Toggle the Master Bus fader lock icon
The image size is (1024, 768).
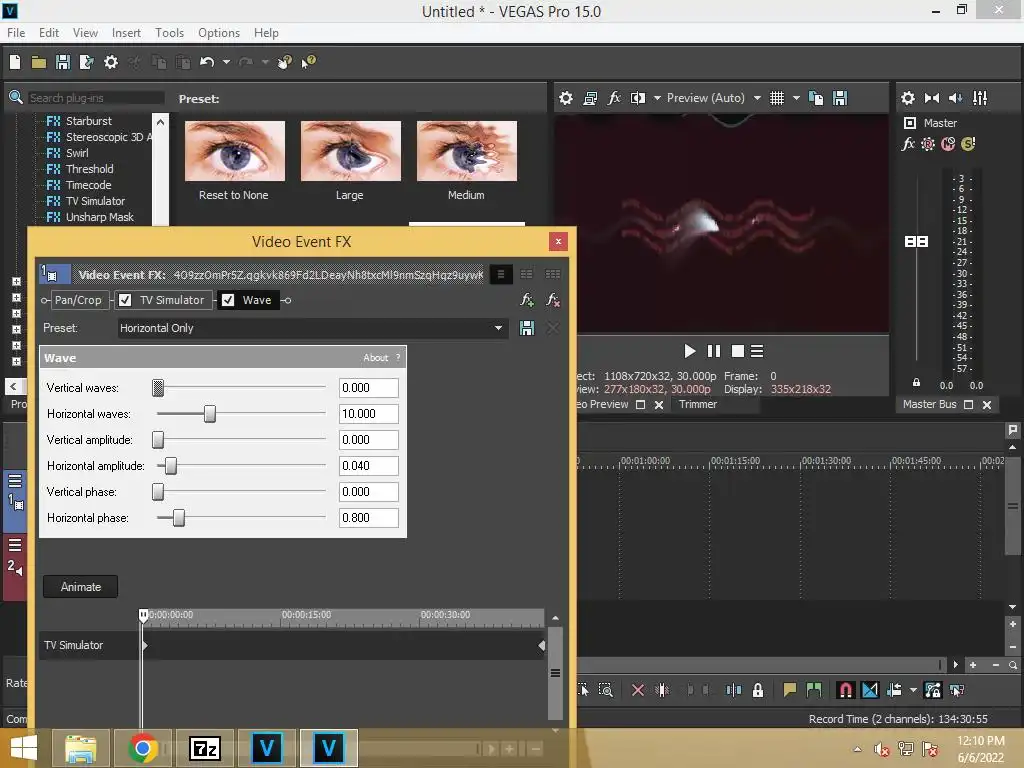pos(916,383)
